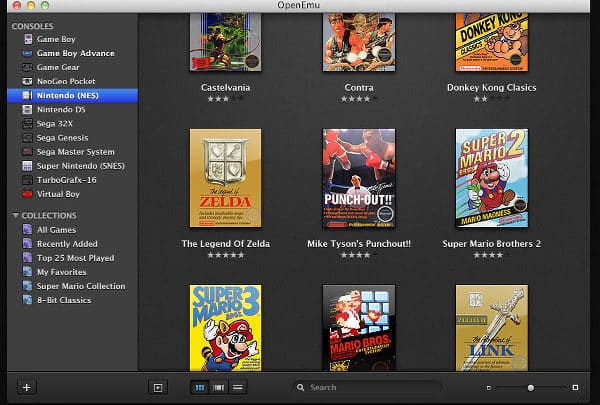This screenshot has width=600, height=405.
Task: Select Super Nintendo (SNES) label in sidebar
Action: [x=81, y=166]
